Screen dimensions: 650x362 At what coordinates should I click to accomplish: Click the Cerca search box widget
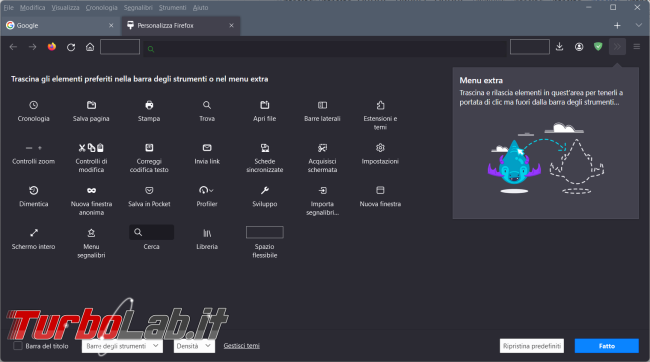coord(152,232)
